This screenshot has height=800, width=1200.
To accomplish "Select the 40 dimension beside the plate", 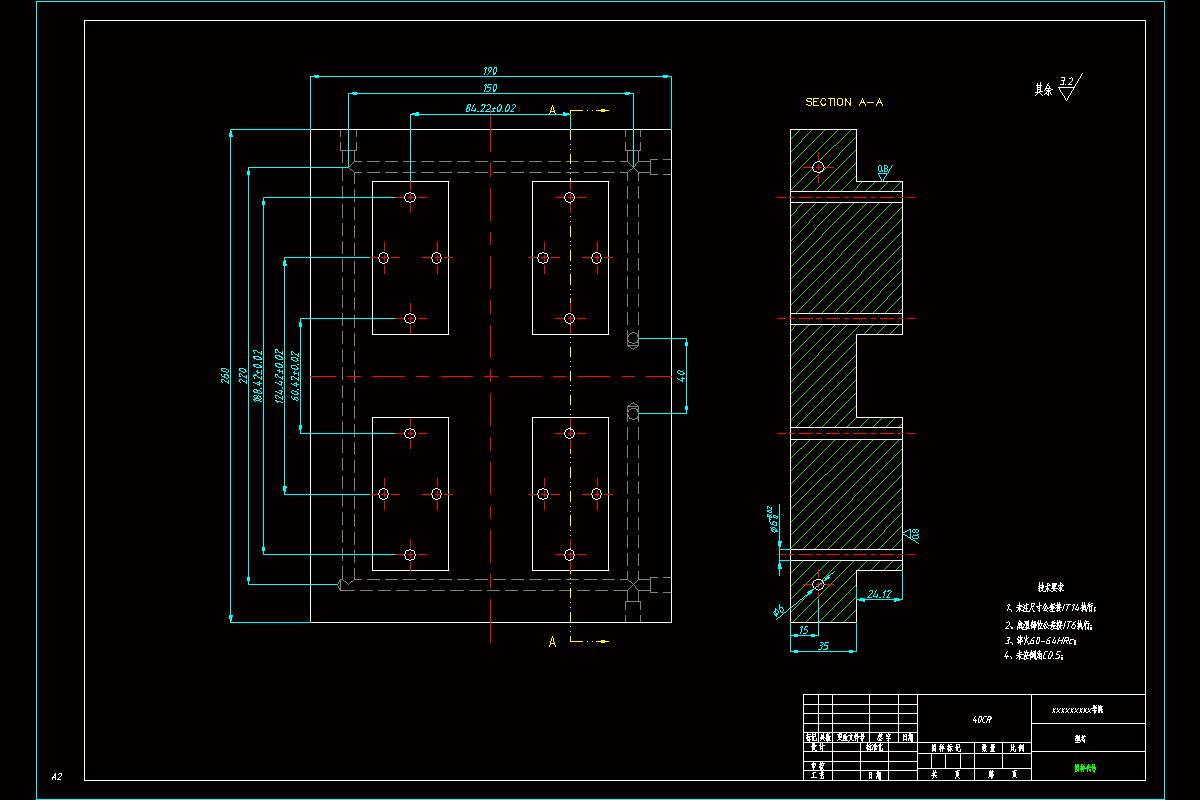I will click(682, 376).
